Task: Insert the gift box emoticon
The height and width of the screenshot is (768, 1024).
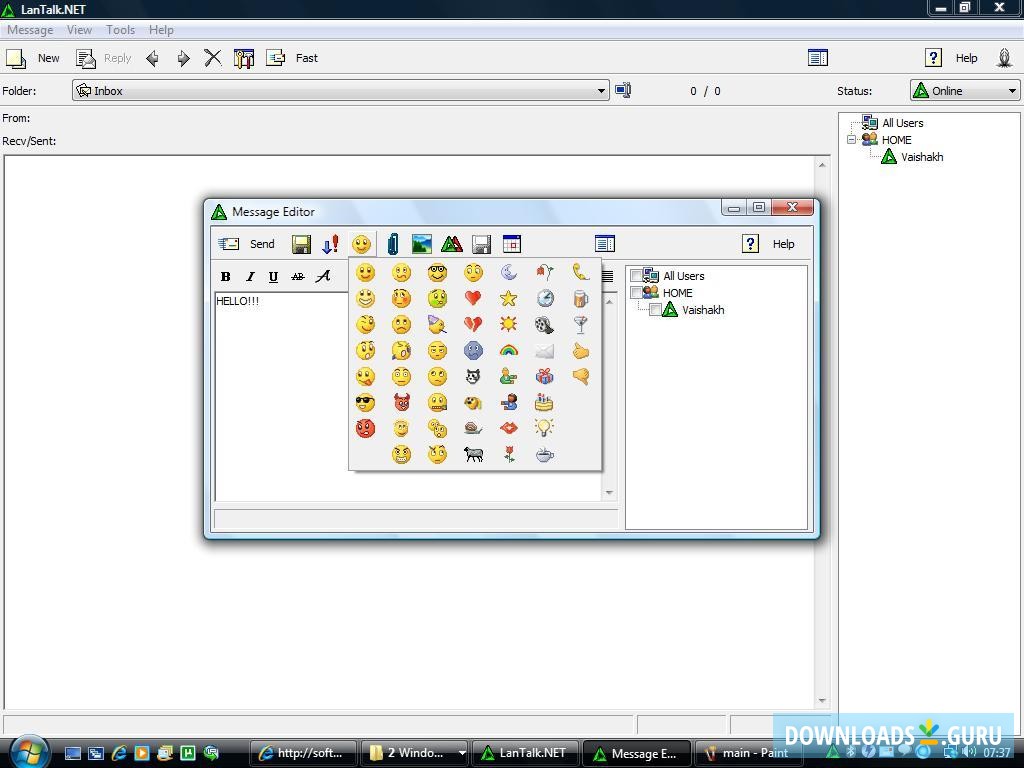Action: click(545, 376)
